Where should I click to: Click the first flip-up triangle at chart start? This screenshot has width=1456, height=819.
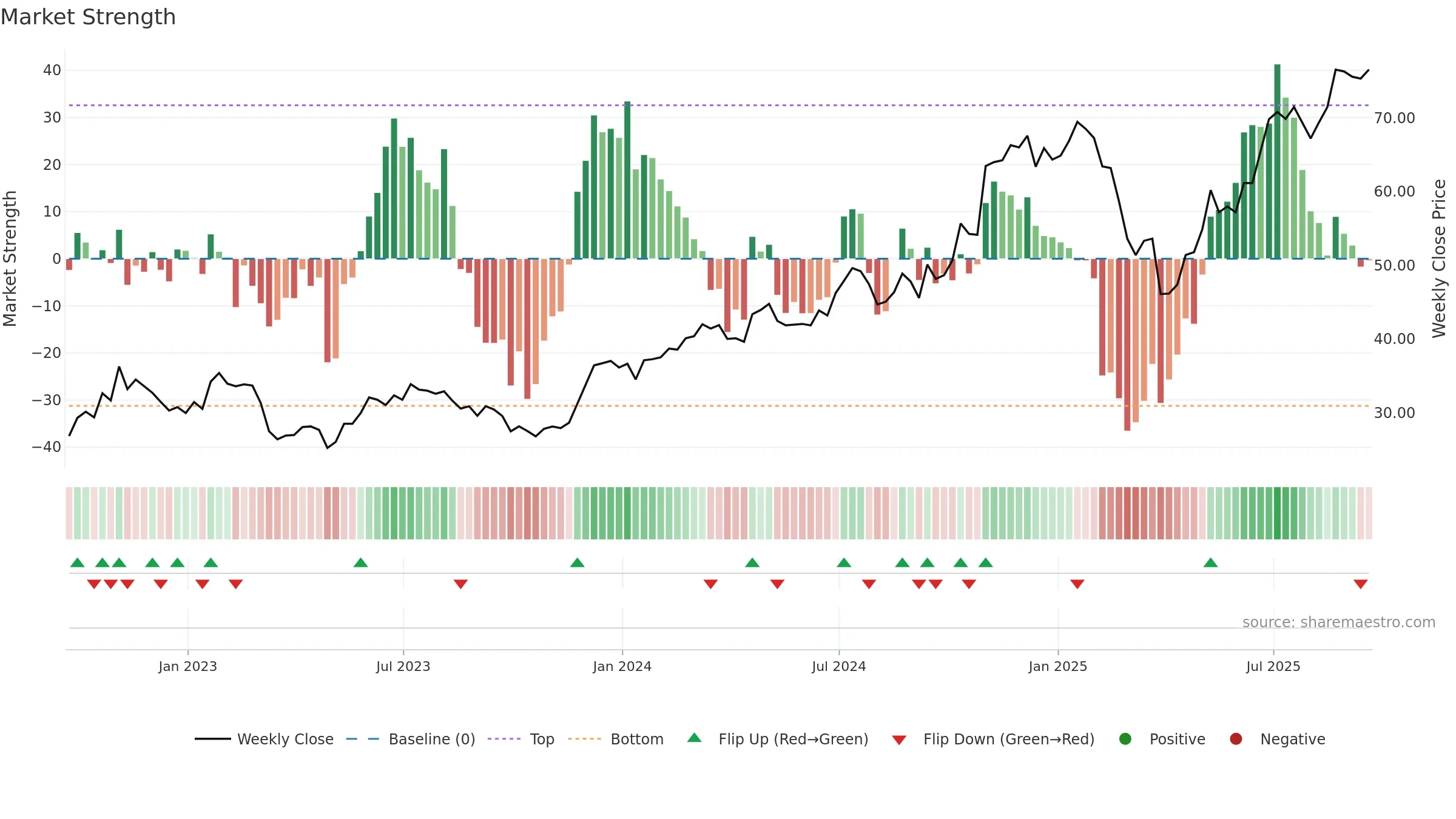(77, 562)
